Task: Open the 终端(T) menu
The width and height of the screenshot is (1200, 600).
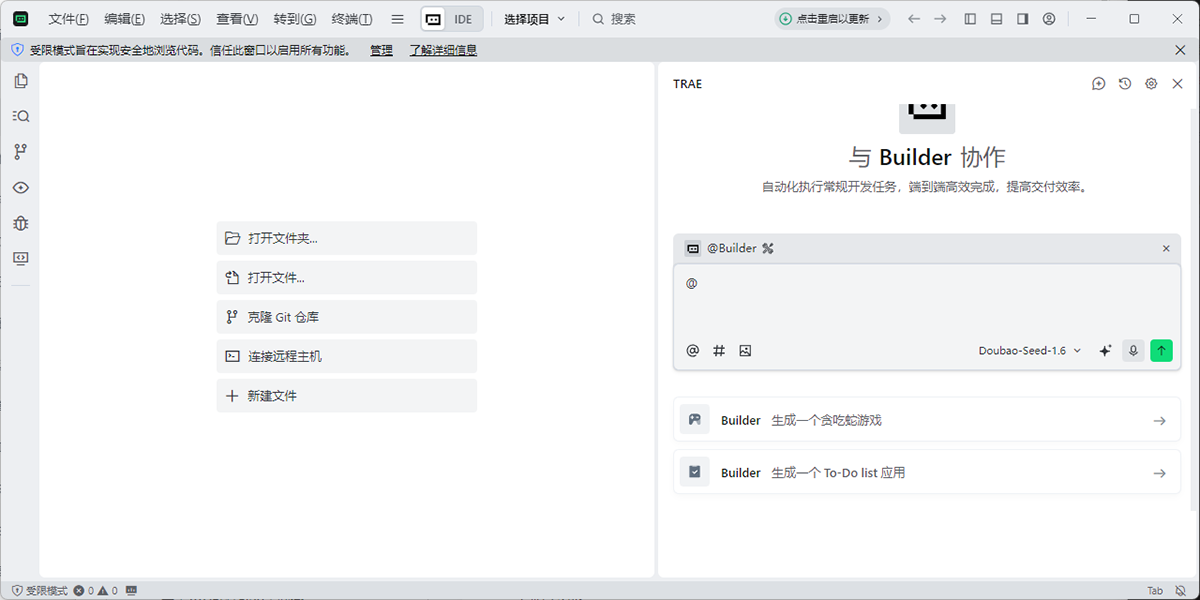Action: pyautogui.click(x=352, y=19)
